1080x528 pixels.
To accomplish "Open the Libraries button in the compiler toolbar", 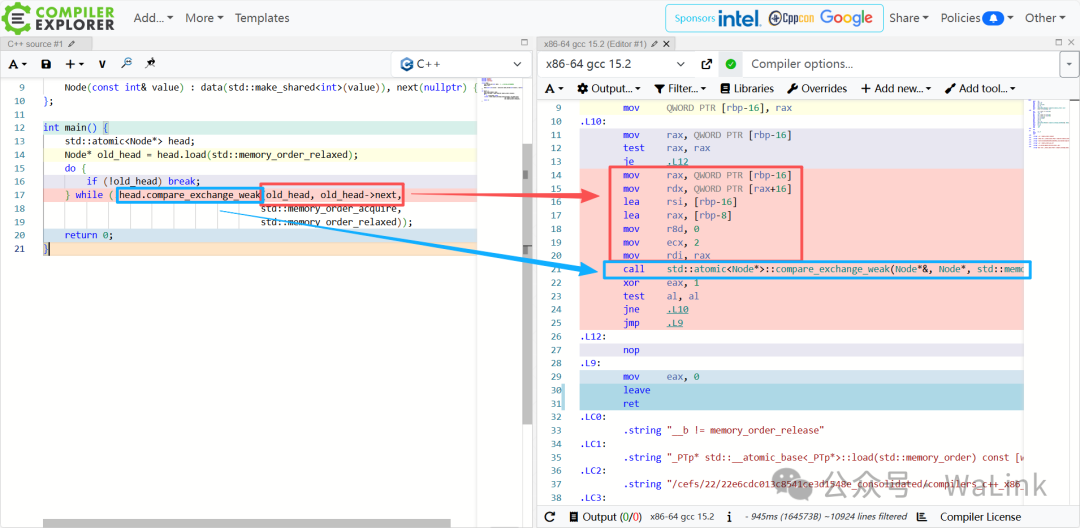I will point(746,89).
